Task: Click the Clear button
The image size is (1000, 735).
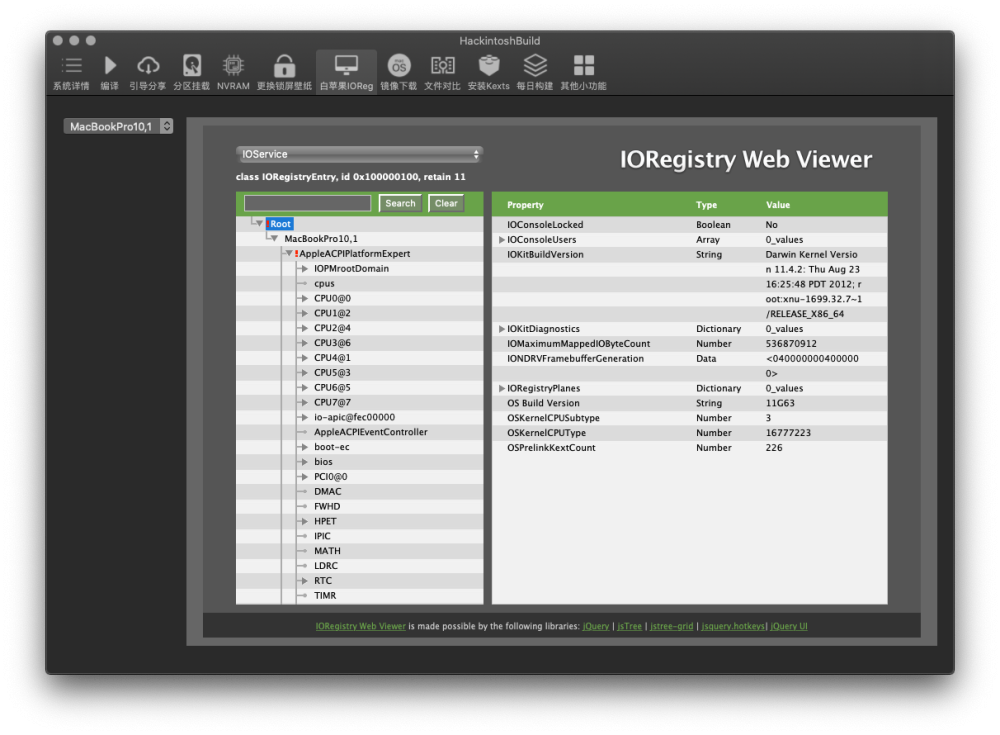Action: [x=446, y=204]
